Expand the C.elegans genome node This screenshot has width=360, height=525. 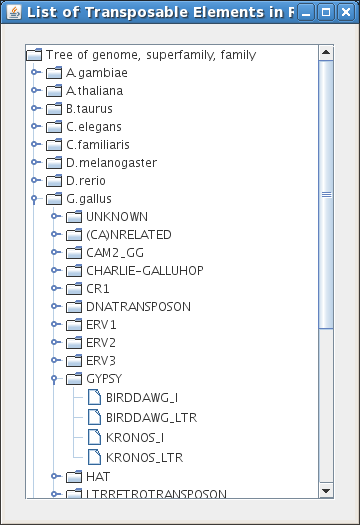pyautogui.click(x=35, y=126)
